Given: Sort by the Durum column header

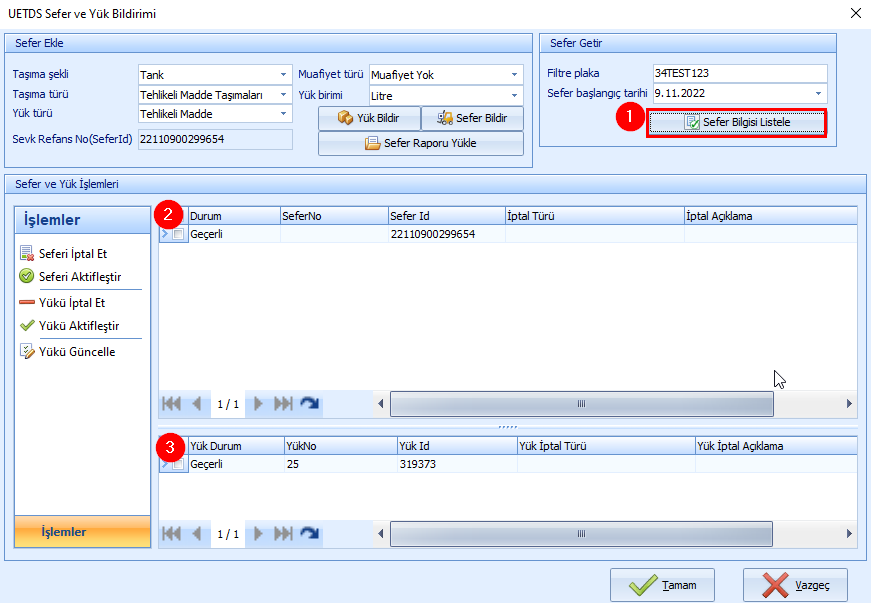Looking at the screenshot, I should 234,216.
